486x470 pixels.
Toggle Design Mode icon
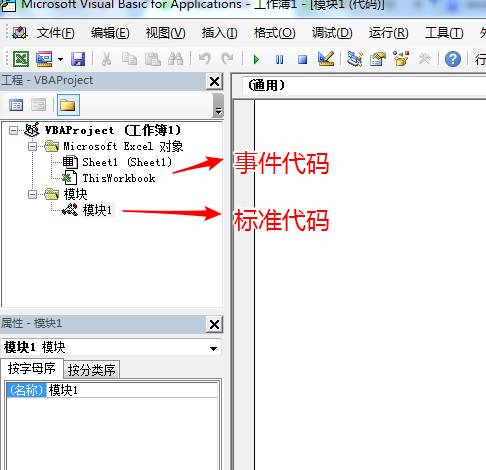326,59
